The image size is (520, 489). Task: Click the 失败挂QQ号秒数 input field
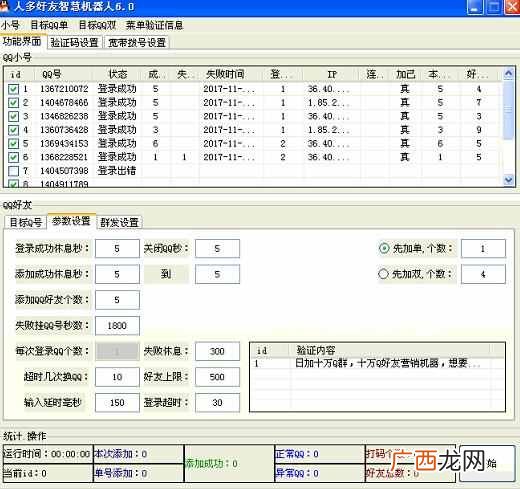[117, 326]
